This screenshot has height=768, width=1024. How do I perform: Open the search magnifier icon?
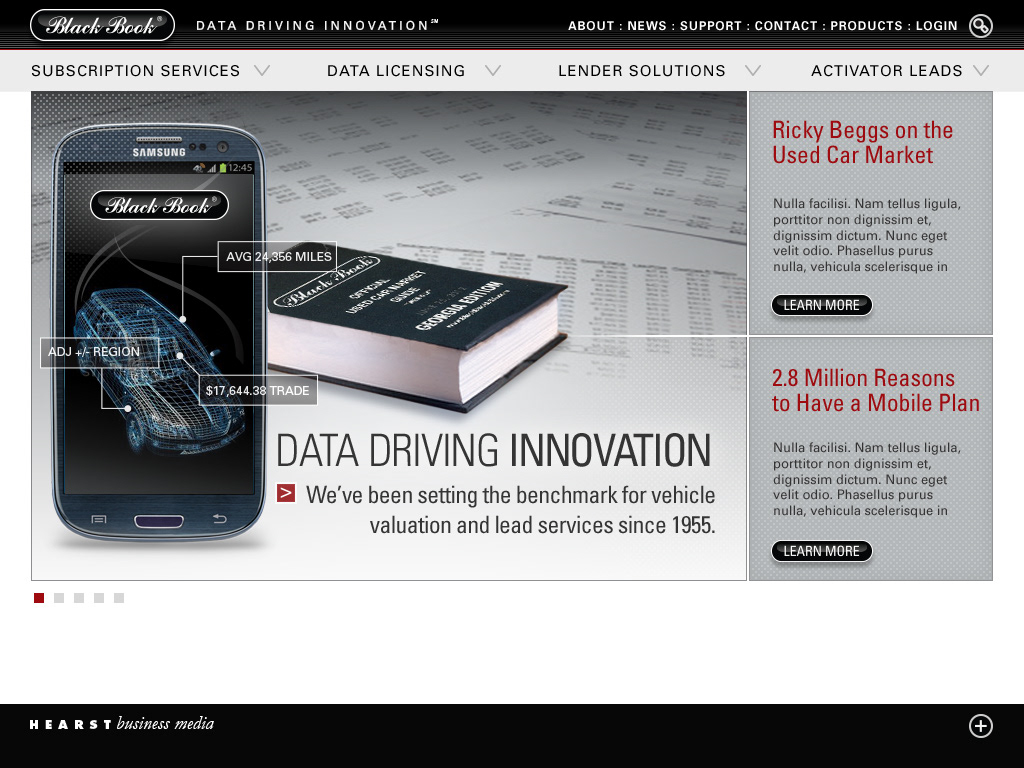(980, 26)
